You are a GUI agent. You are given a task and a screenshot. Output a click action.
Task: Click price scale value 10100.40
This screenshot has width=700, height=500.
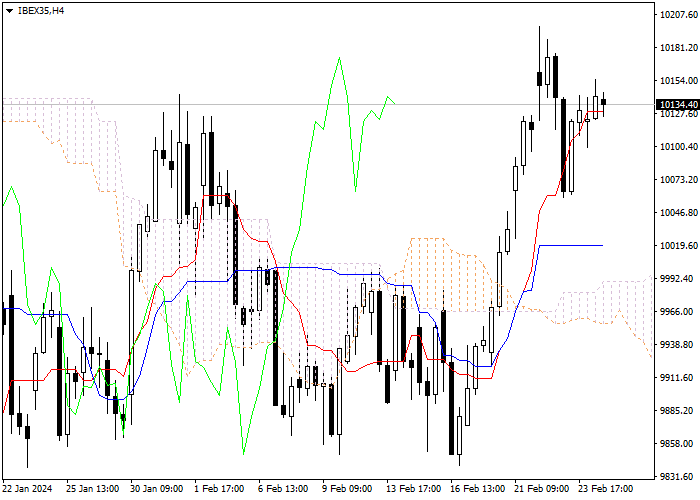[679, 147]
